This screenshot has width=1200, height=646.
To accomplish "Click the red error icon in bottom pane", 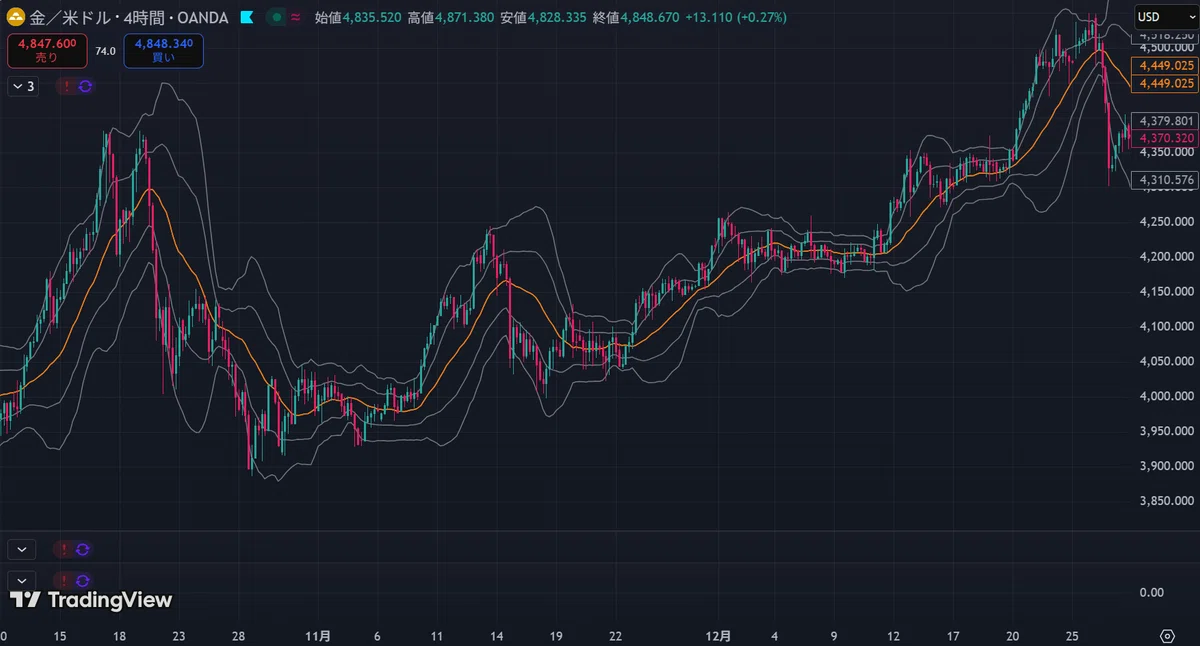I will click(x=66, y=580).
